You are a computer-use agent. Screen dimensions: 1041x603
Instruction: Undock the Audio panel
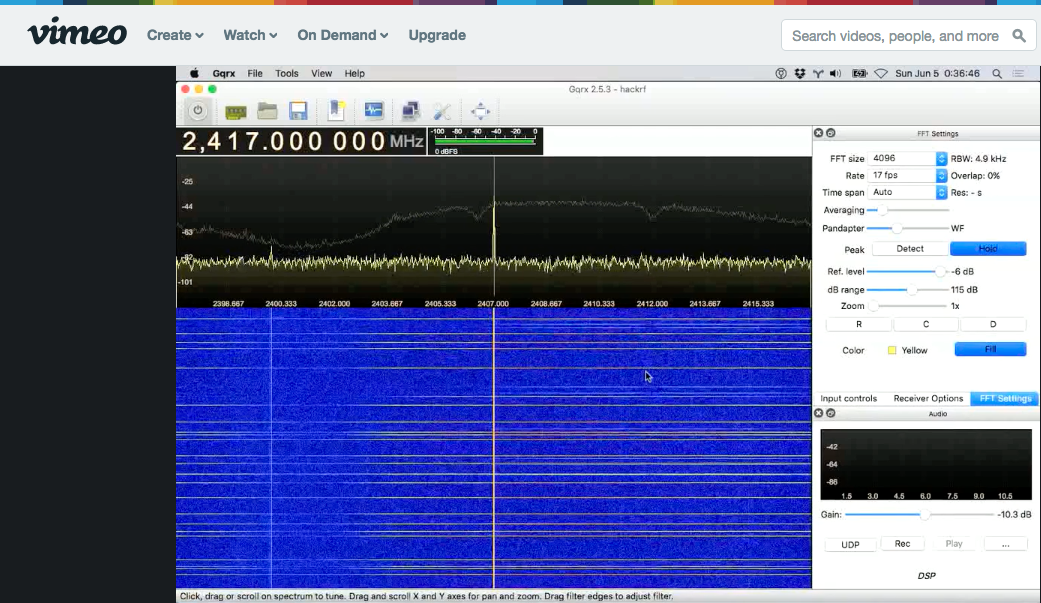[x=831, y=413]
